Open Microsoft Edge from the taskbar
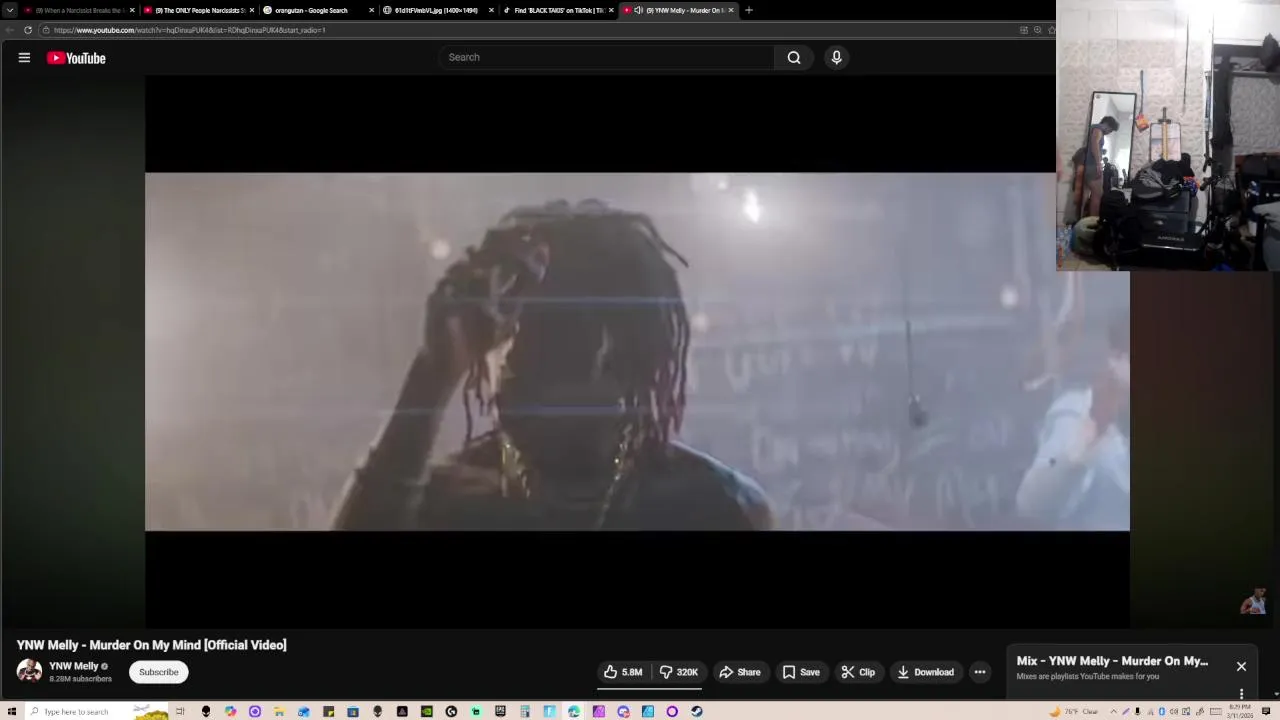 click(x=574, y=712)
